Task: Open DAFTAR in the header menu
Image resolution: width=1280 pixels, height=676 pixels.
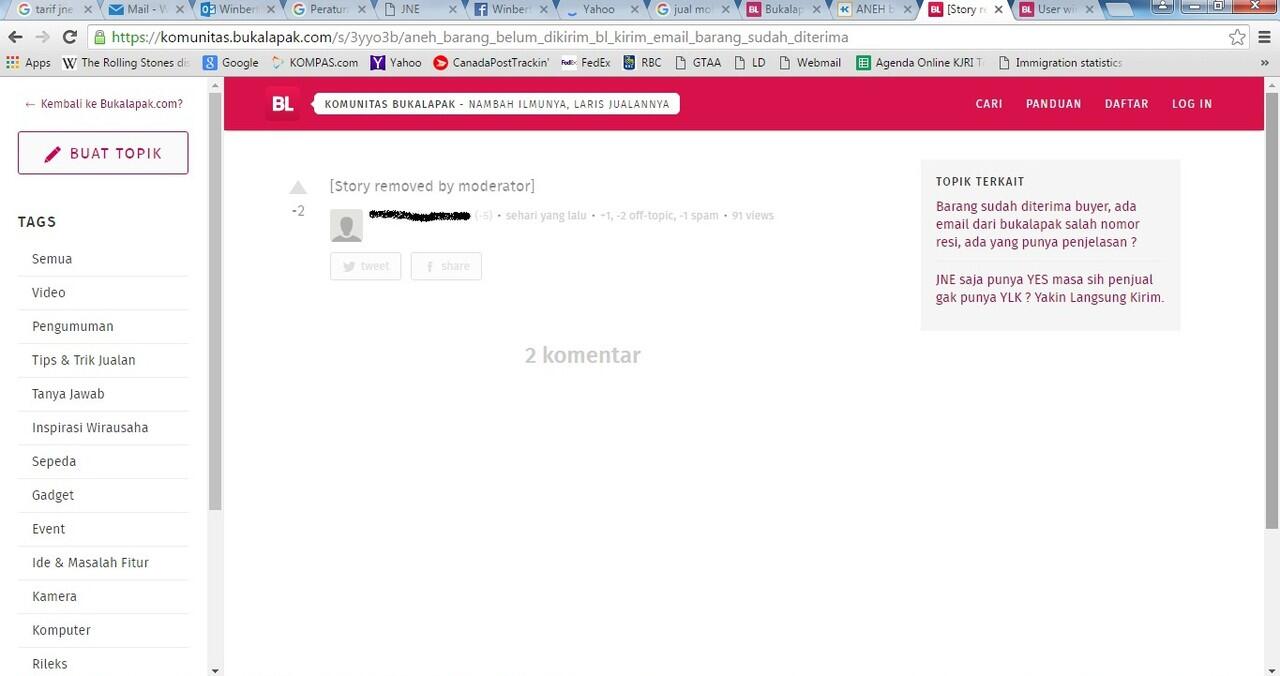Action: (1126, 104)
